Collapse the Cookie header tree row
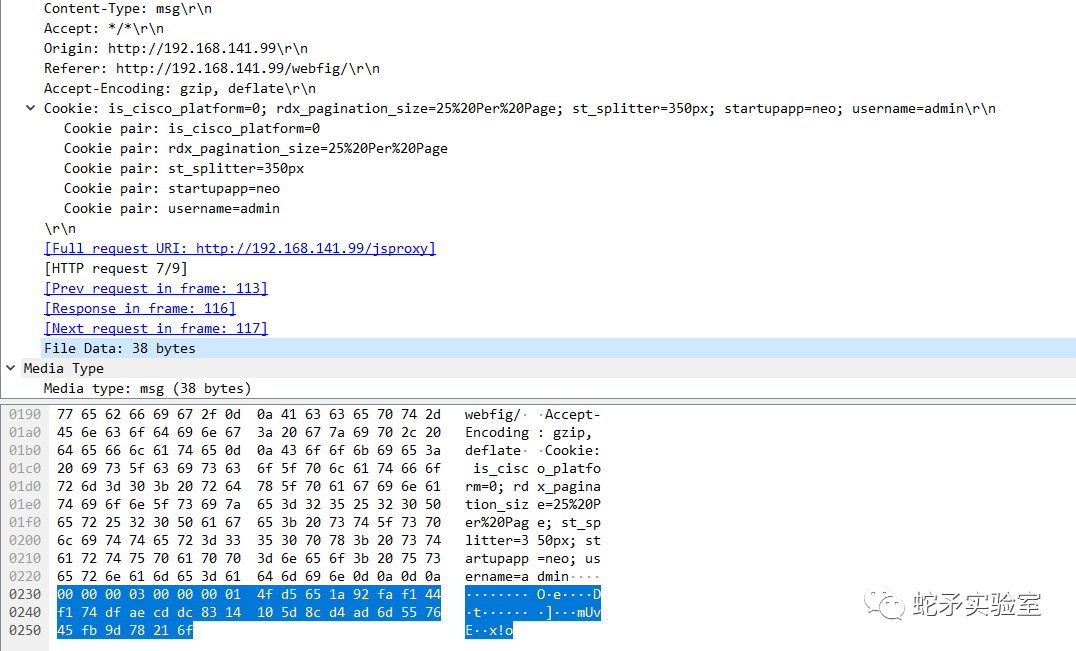The height and width of the screenshot is (651, 1076). click(x=30, y=108)
